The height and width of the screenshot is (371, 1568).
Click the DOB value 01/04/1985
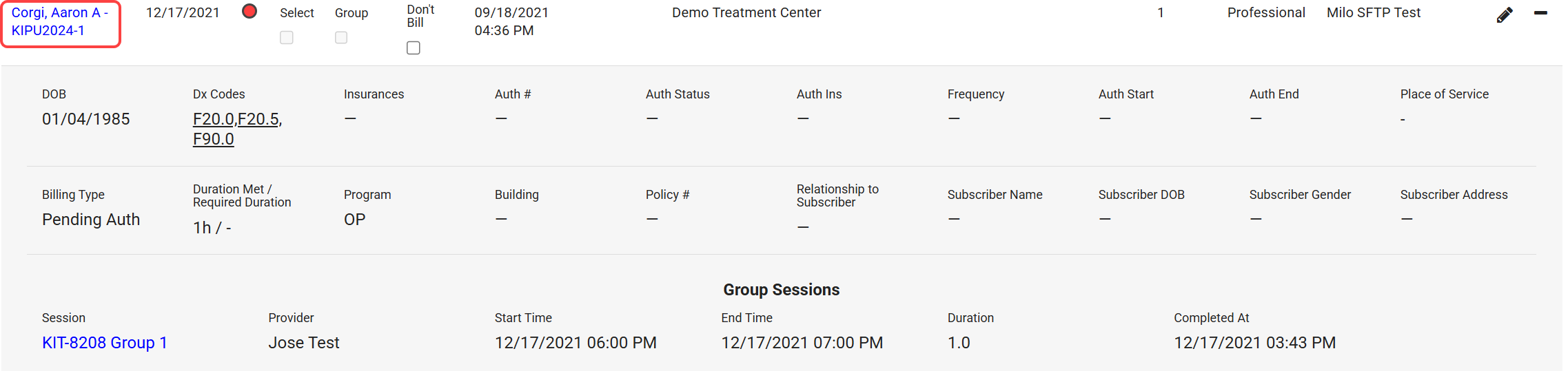pos(86,119)
